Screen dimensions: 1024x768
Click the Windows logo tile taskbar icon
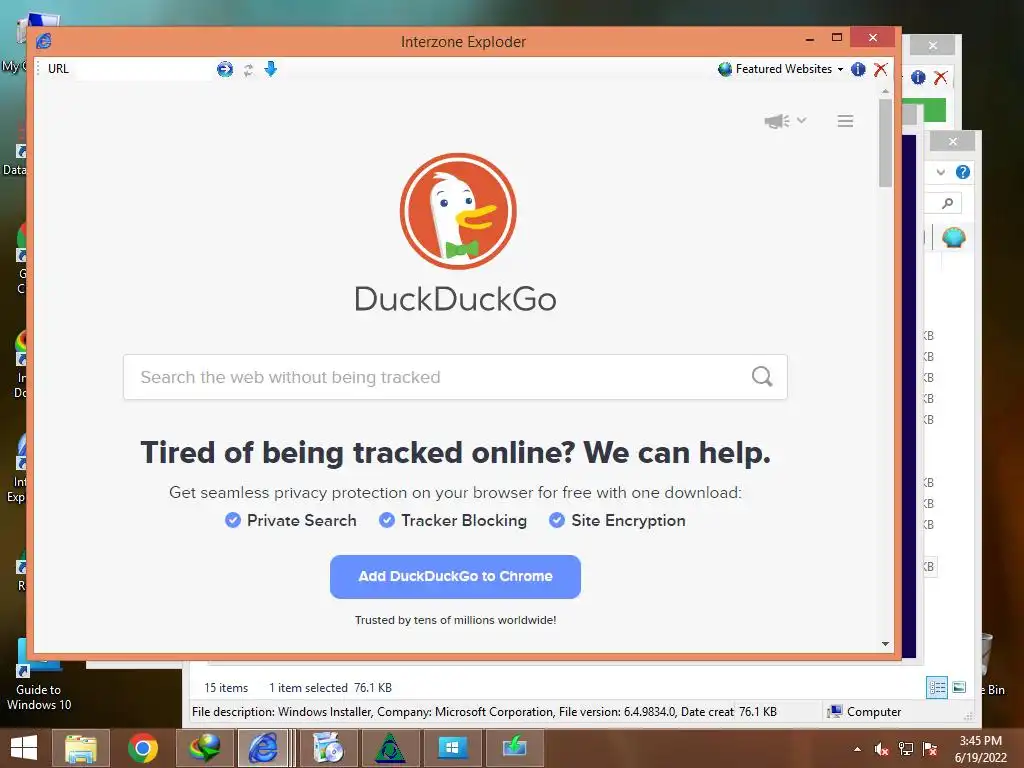tap(453, 748)
